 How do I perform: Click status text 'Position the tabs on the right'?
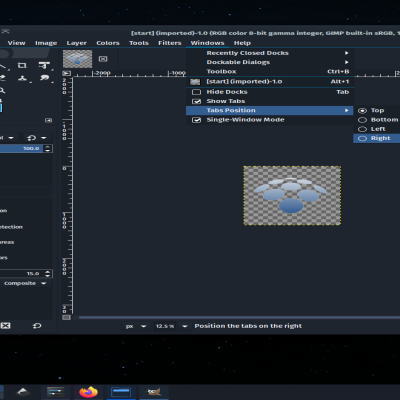248,326
